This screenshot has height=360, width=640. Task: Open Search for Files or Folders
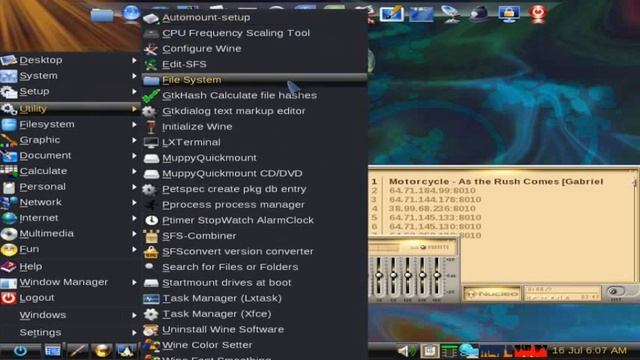(x=254, y=267)
